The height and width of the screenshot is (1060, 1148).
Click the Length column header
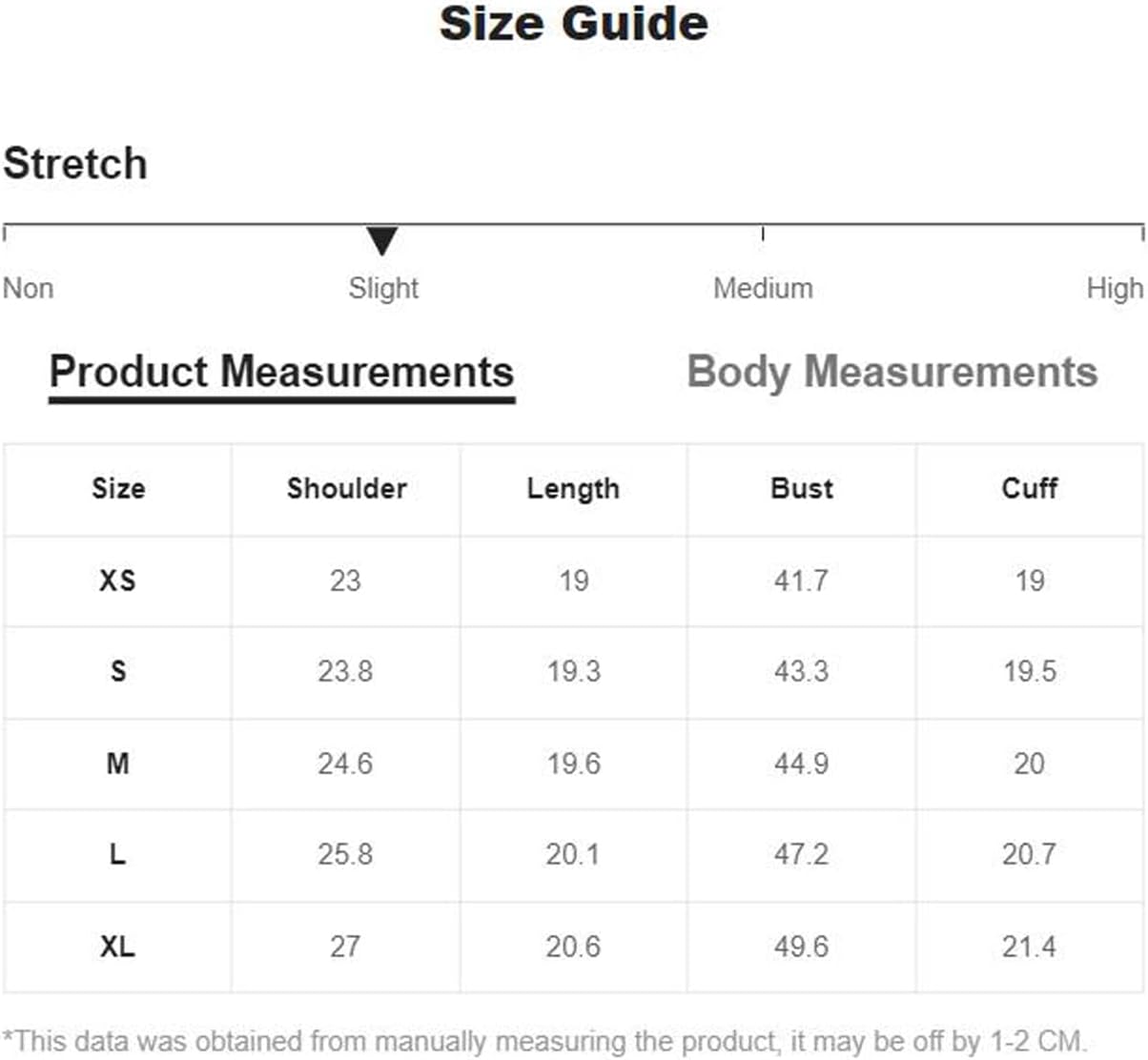573,489
